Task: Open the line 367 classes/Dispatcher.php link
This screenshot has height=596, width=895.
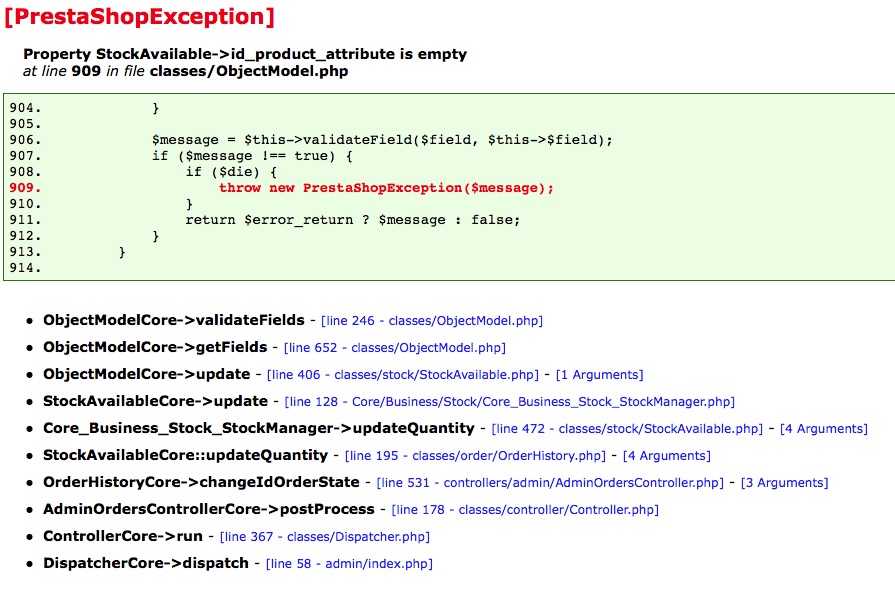Action: point(325,537)
